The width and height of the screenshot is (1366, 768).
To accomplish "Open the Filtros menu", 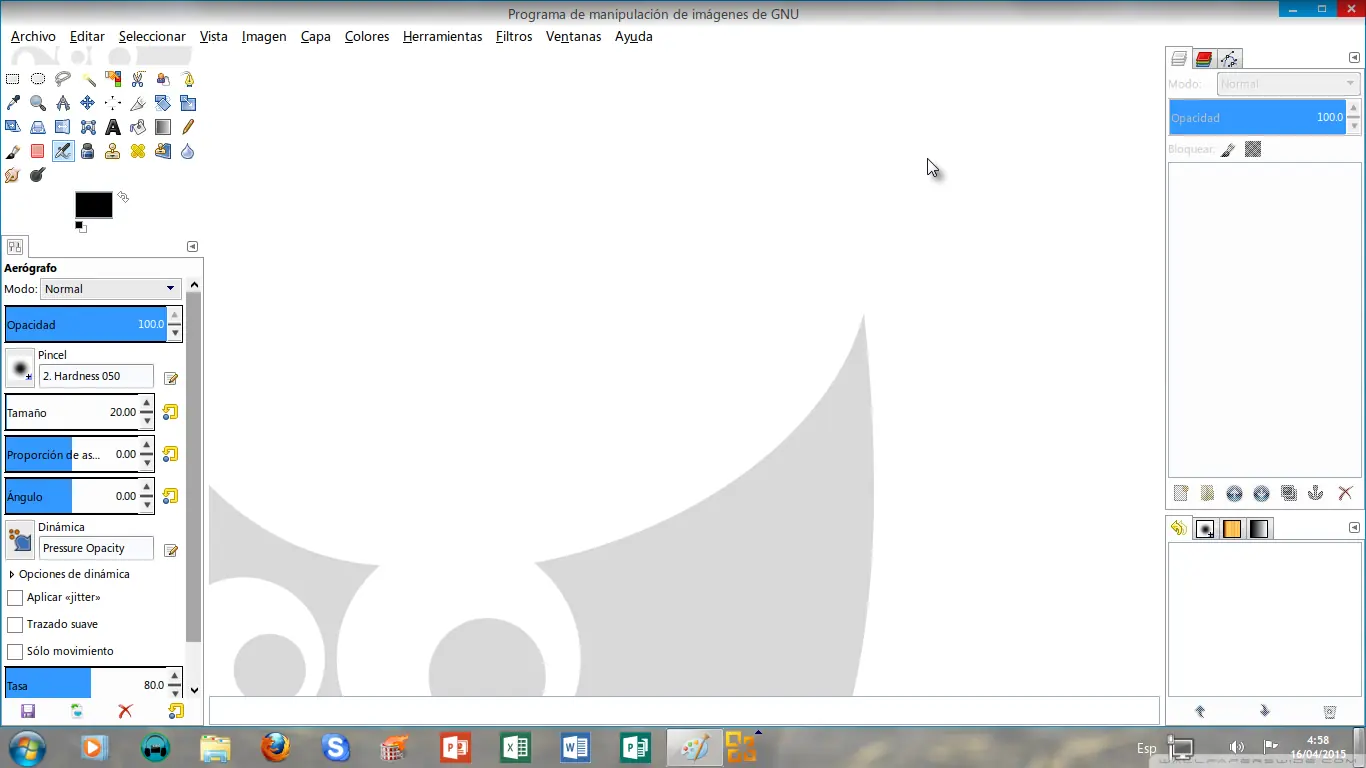I will click(x=514, y=36).
